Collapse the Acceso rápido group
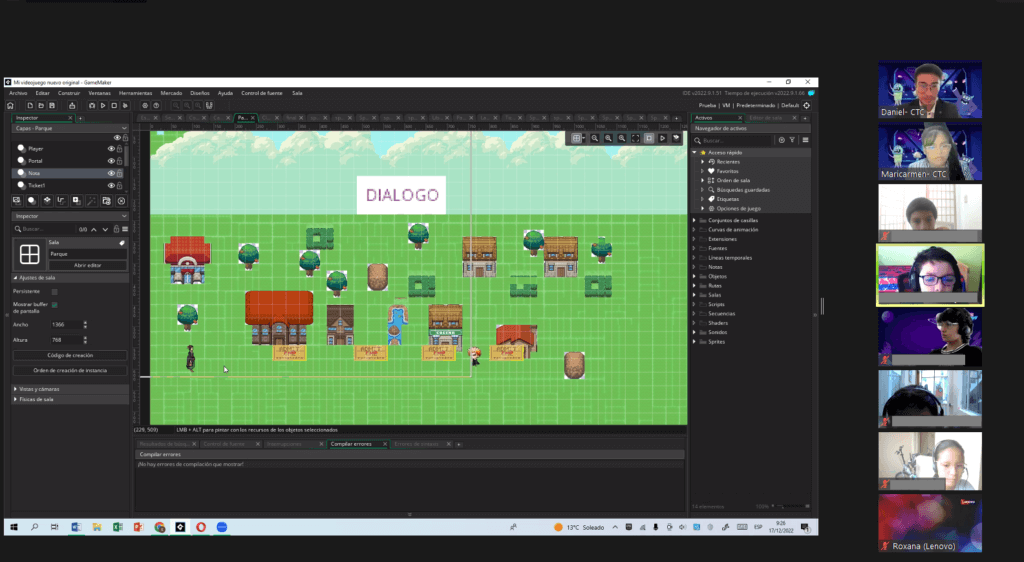The height and width of the screenshot is (562, 1024). pyautogui.click(x=695, y=152)
